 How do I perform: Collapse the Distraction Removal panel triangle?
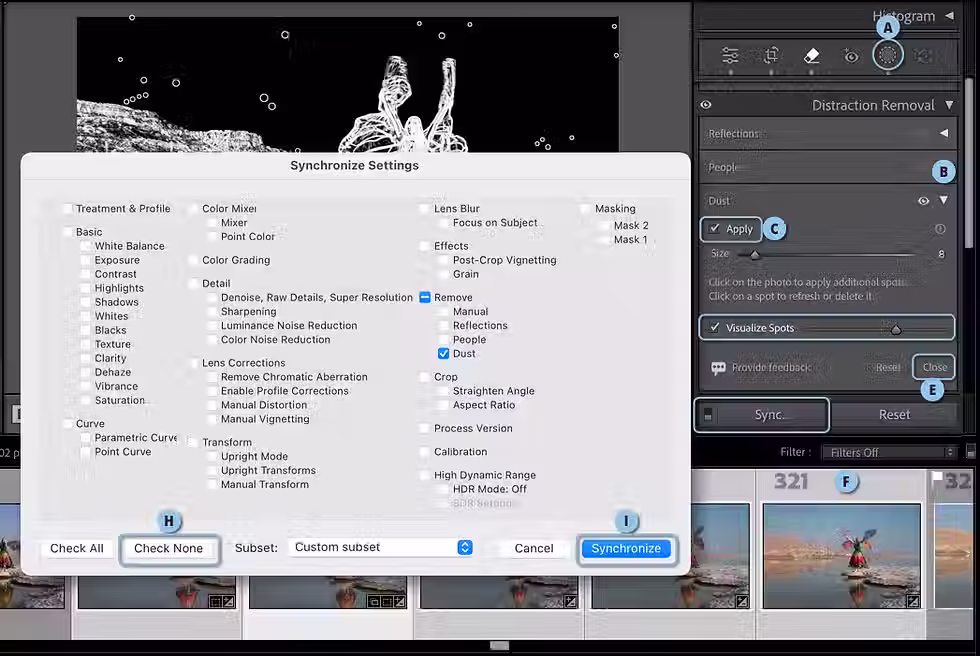pyautogui.click(x=949, y=105)
